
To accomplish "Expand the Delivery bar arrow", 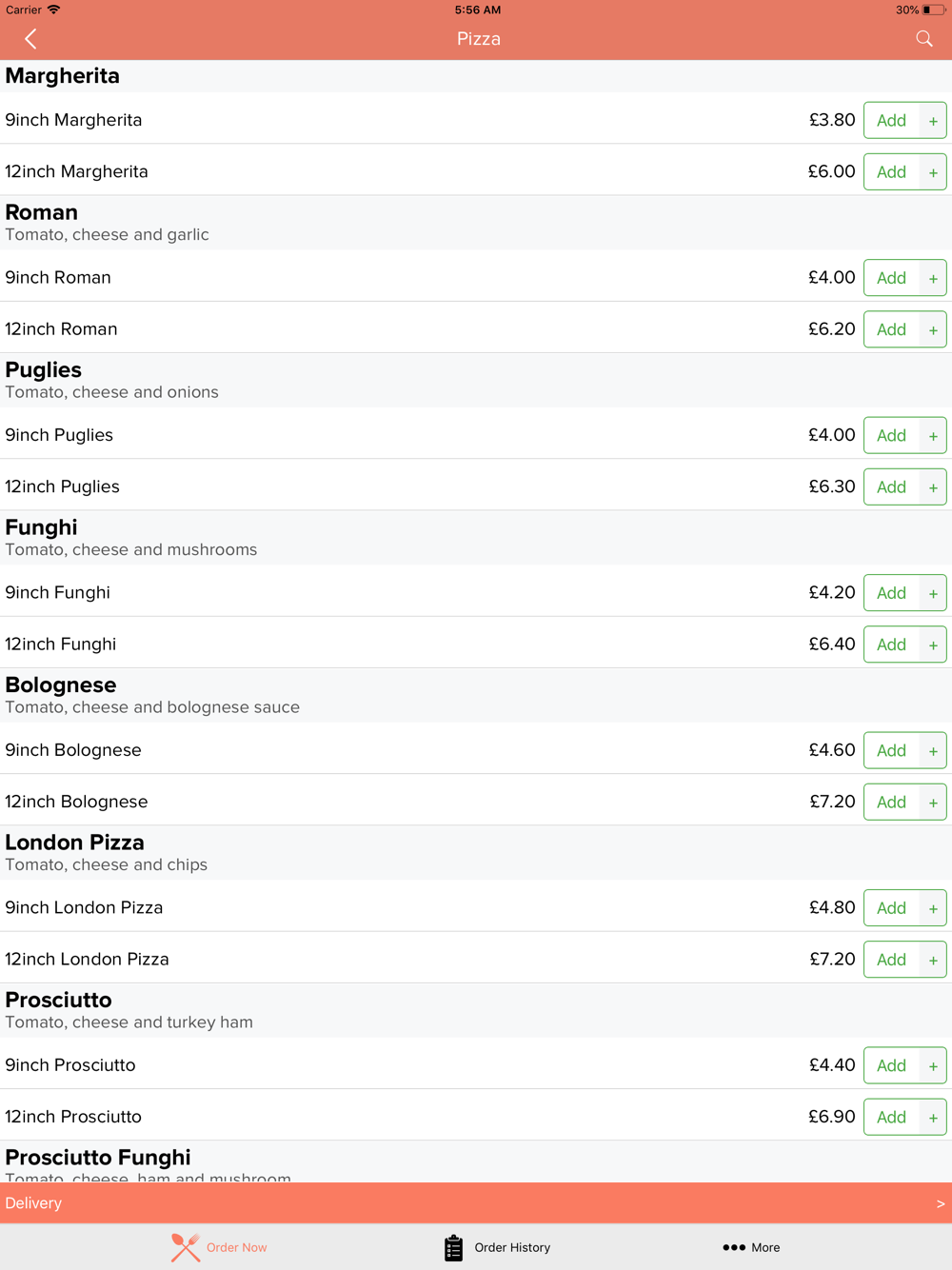I will pyautogui.click(x=941, y=1203).
